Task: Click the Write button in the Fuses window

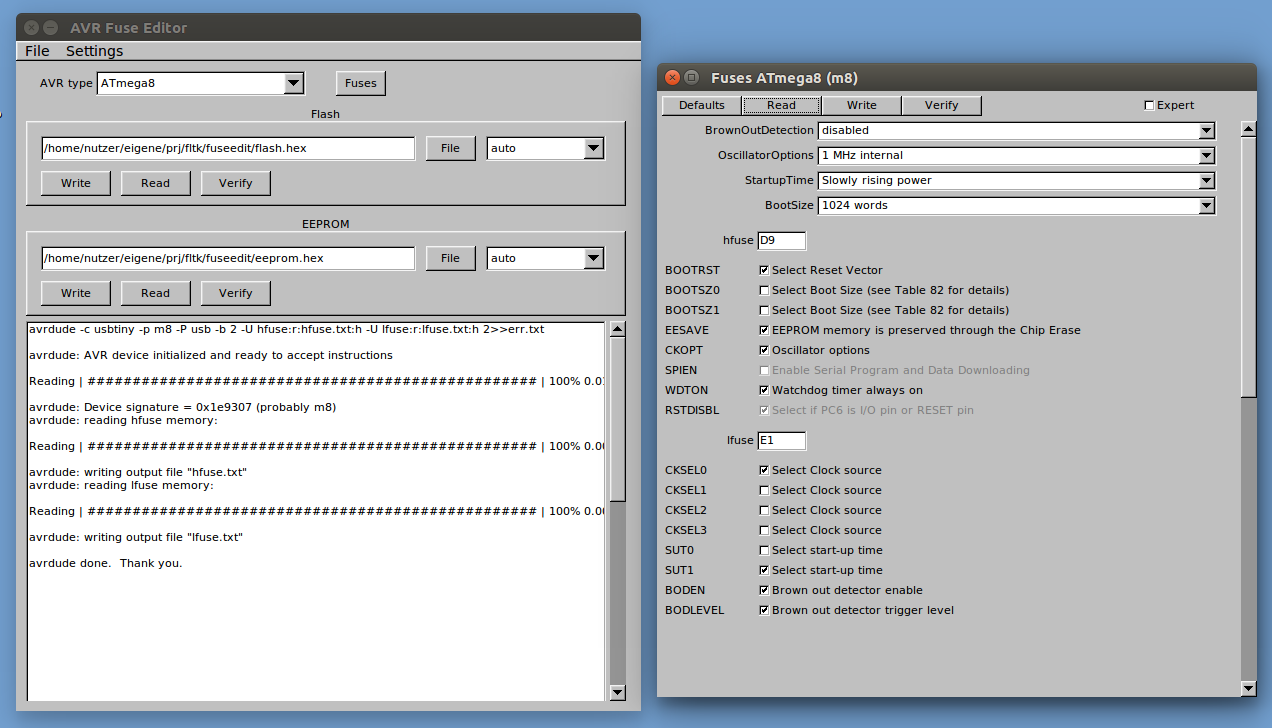Action: [x=862, y=105]
